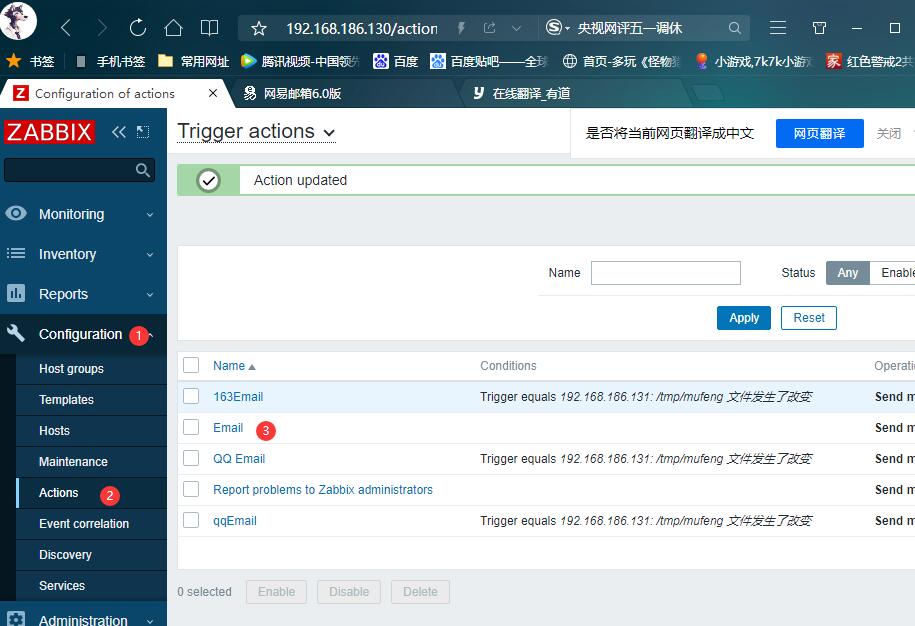
Task: Open the 百度 bookmark
Action: [x=396, y=61]
